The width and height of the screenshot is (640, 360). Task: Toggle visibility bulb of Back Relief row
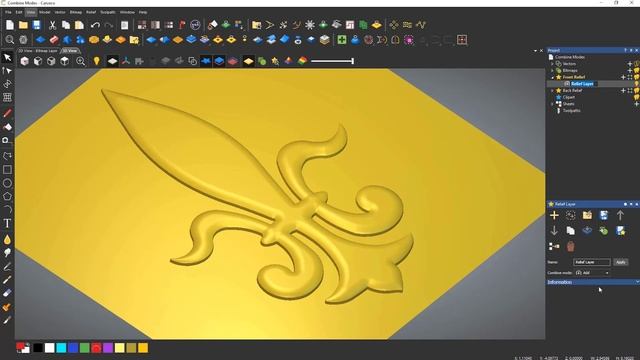(637, 91)
